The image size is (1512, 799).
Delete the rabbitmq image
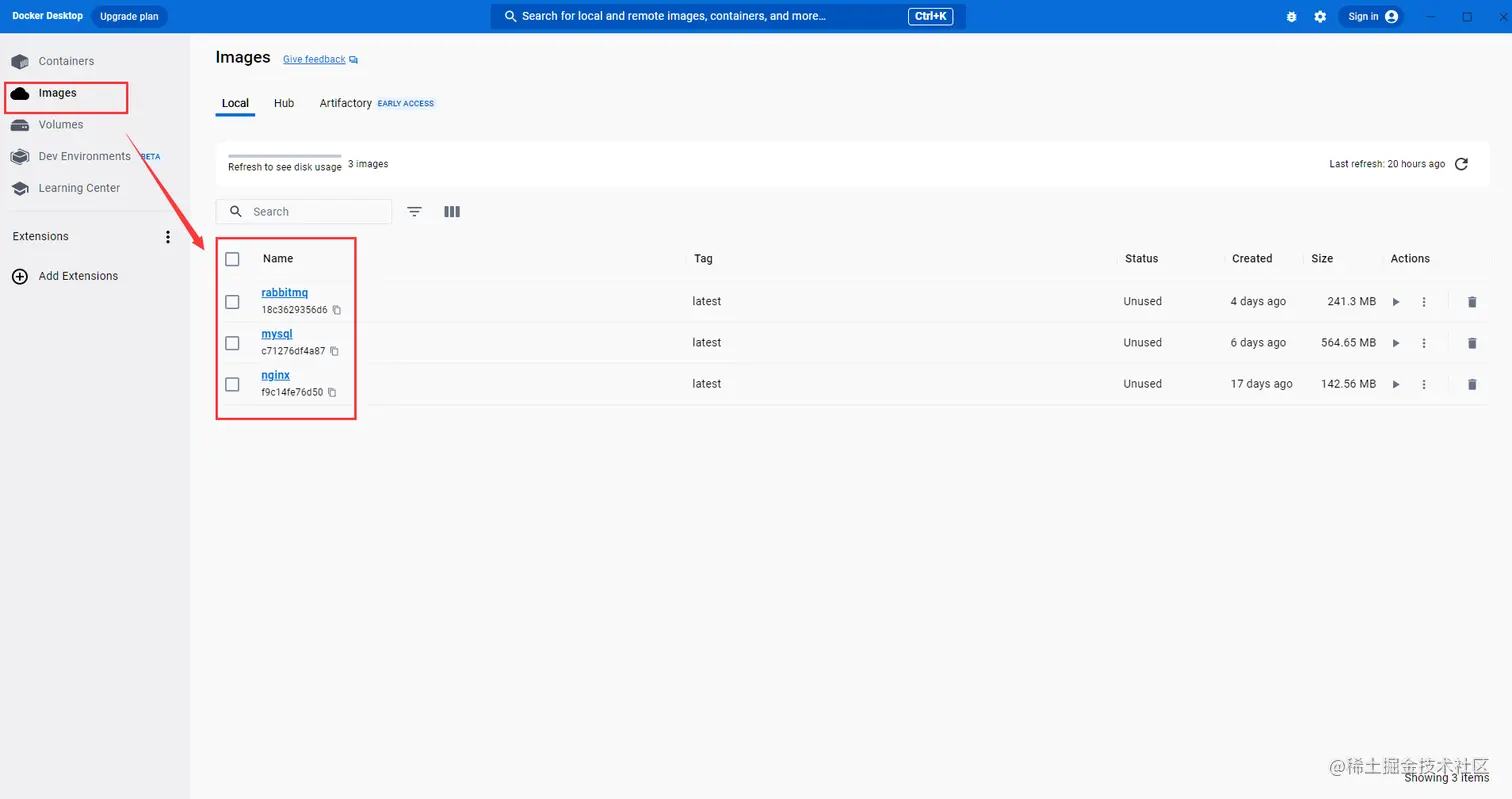[x=1472, y=302]
